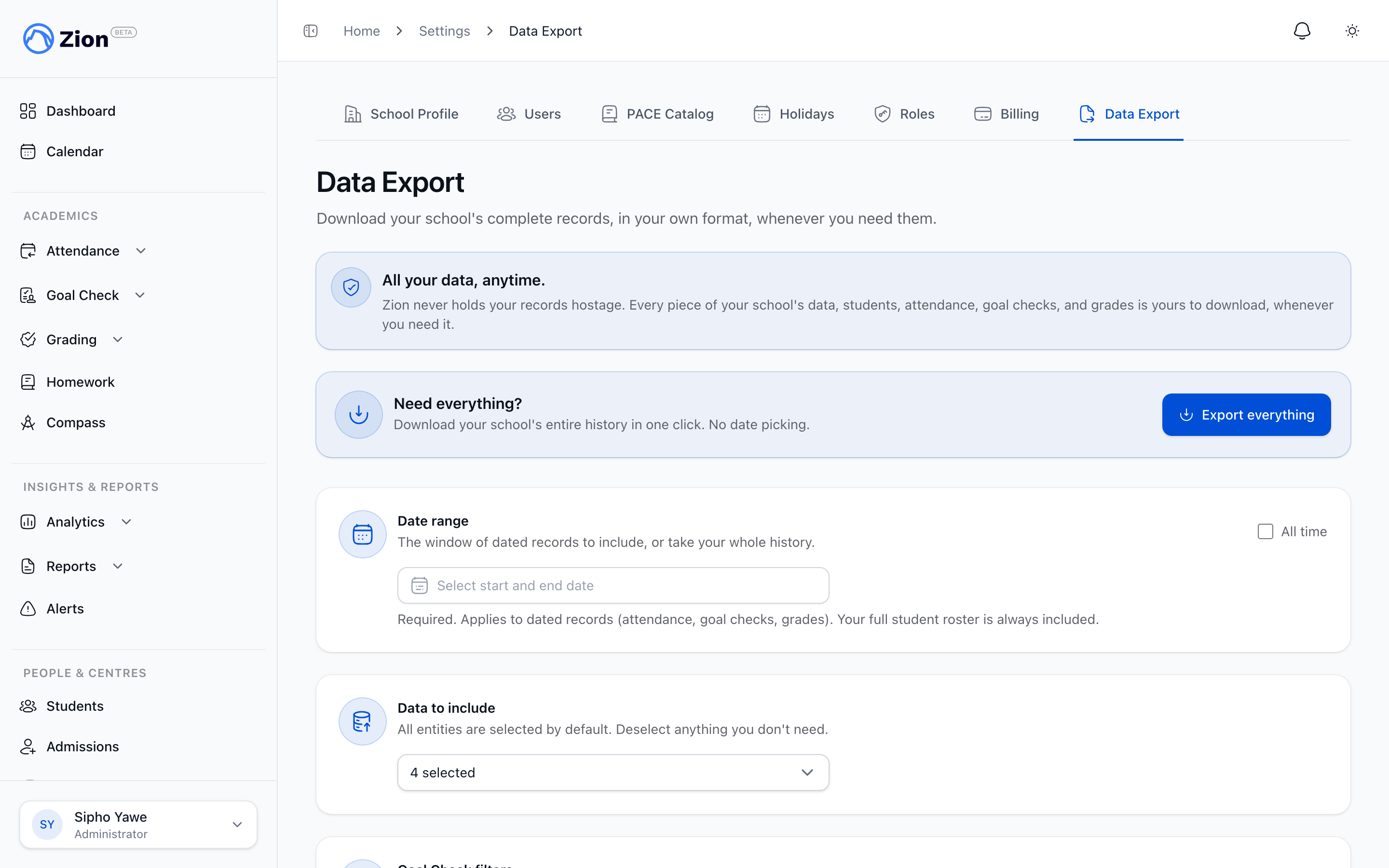
Task: Click the Grading sidebar icon
Action: 28,339
